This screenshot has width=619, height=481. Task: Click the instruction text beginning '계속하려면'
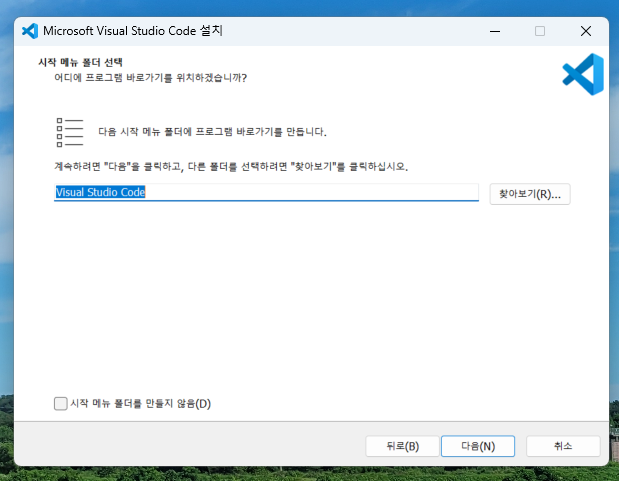tap(231, 167)
